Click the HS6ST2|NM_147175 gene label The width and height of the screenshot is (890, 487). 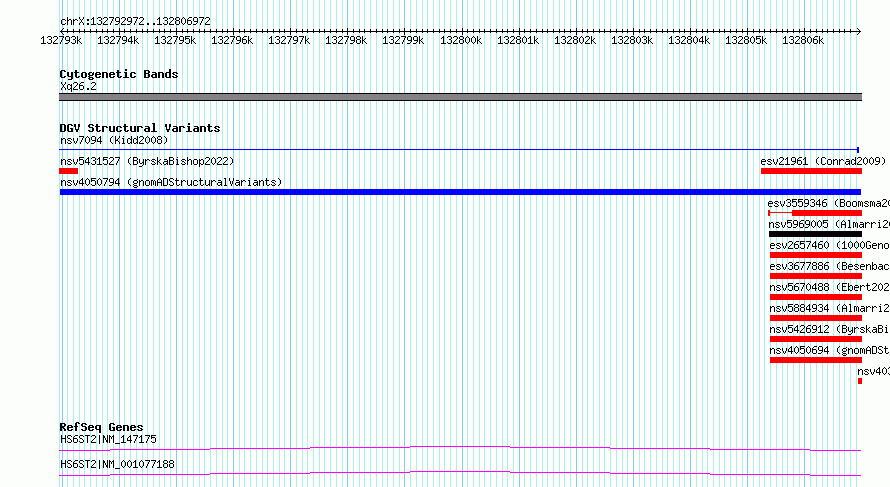[108, 439]
